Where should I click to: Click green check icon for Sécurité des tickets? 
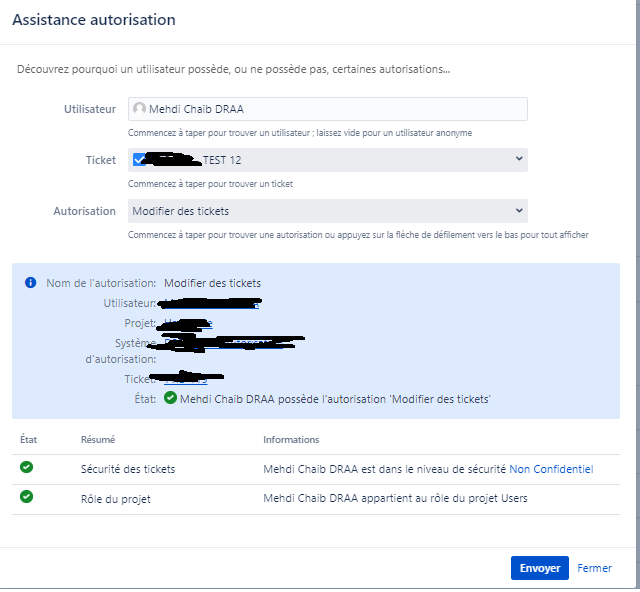point(27,467)
